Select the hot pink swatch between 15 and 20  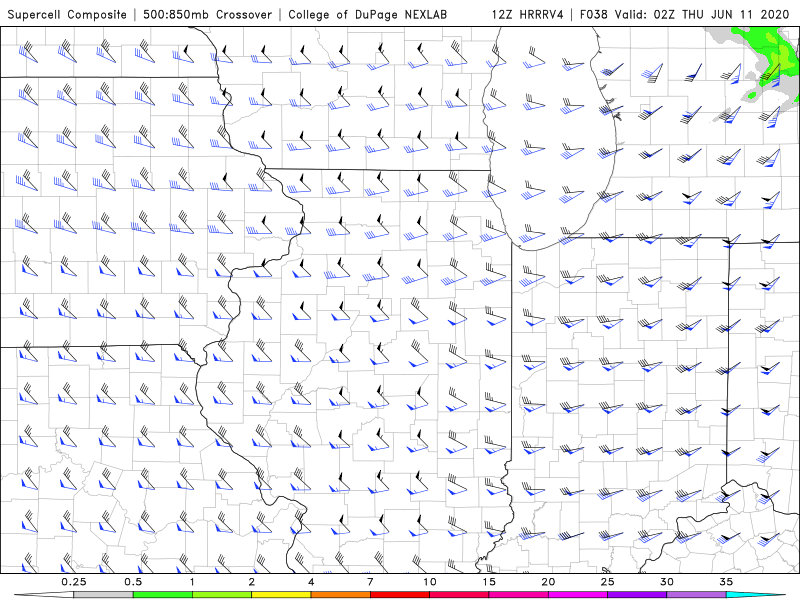[x=518, y=595]
